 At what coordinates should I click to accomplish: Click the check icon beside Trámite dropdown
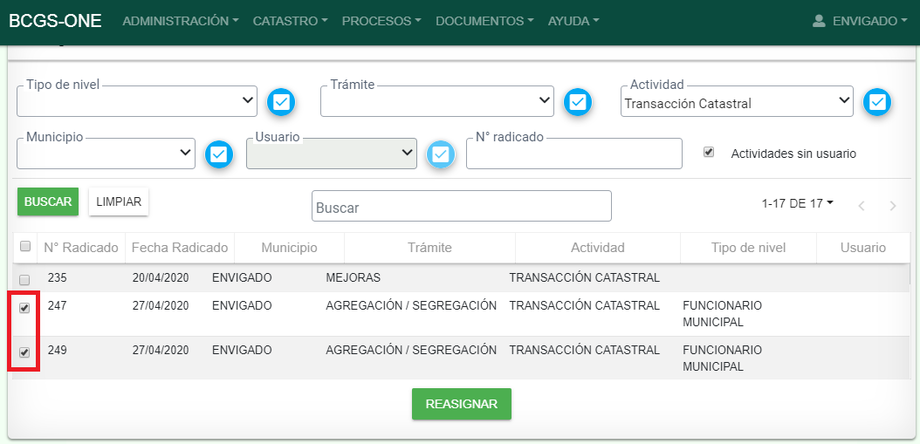[577, 102]
